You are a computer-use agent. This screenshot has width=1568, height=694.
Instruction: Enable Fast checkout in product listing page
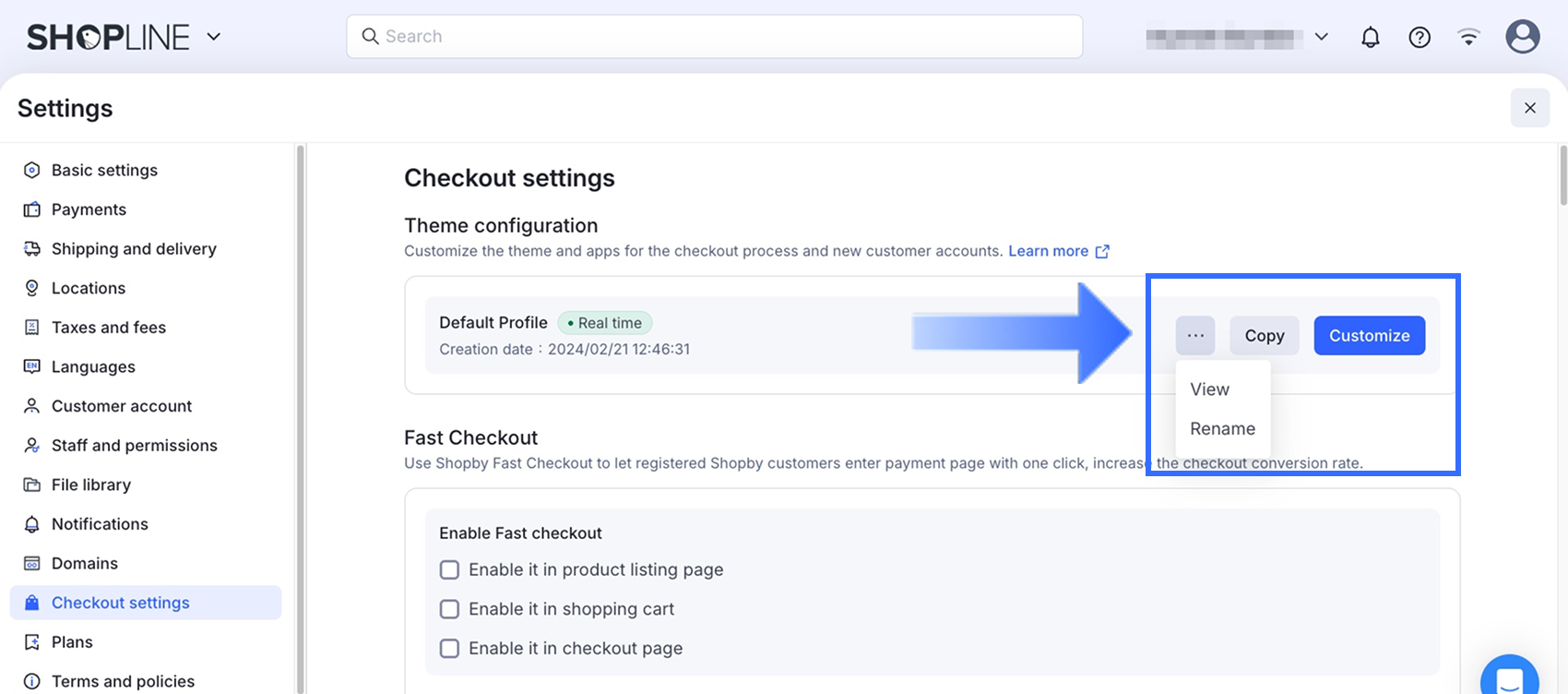pyautogui.click(x=449, y=570)
